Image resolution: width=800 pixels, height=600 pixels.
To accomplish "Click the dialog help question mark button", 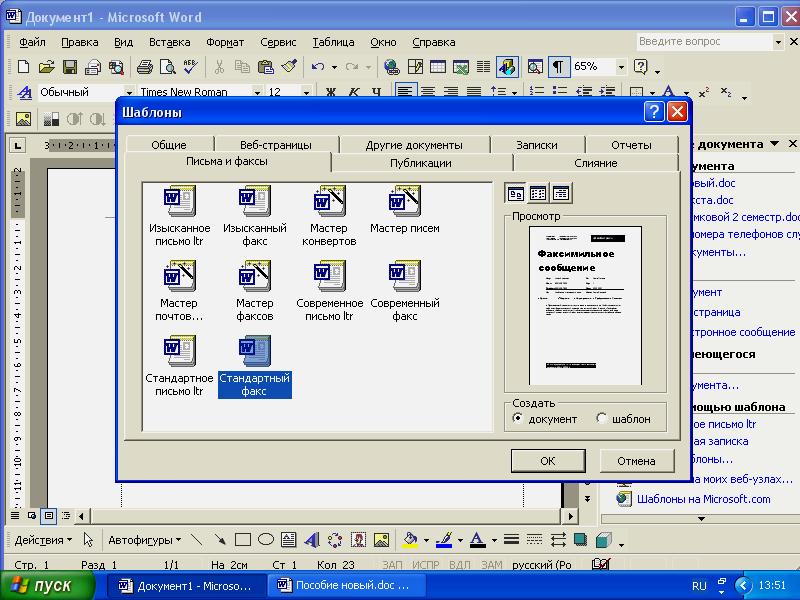I will (x=654, y=112).
